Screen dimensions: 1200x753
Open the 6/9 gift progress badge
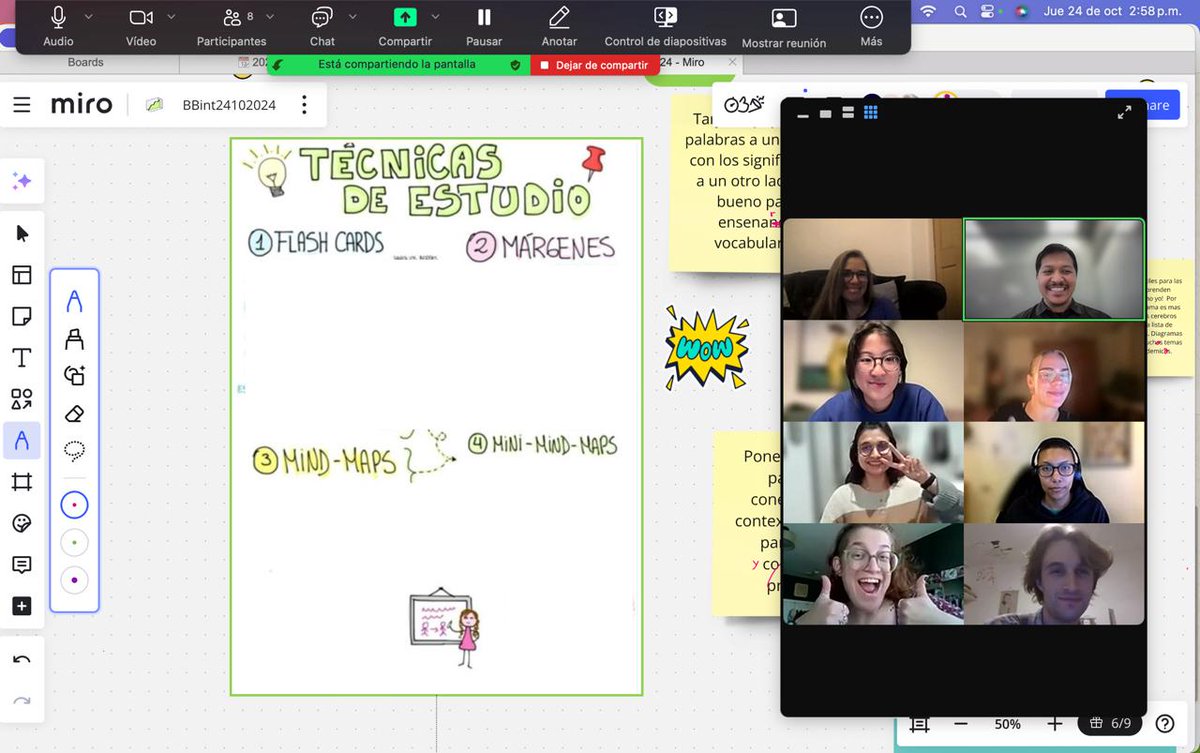tap(1110, 723)
